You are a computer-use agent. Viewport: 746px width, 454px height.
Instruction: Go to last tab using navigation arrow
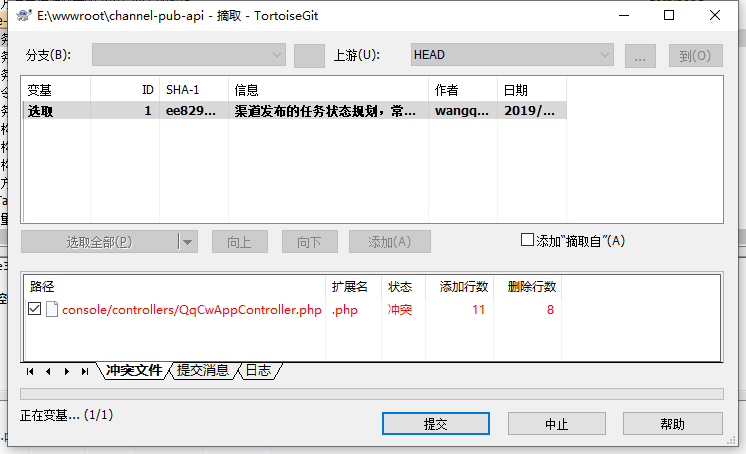[85, 372]
